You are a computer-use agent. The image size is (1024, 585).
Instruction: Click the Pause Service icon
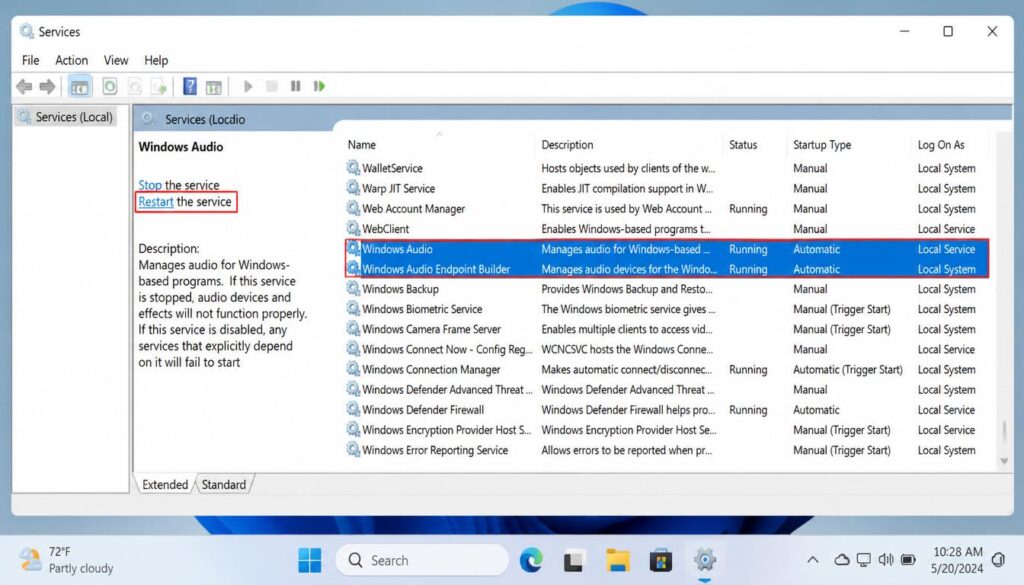[296, 86]
